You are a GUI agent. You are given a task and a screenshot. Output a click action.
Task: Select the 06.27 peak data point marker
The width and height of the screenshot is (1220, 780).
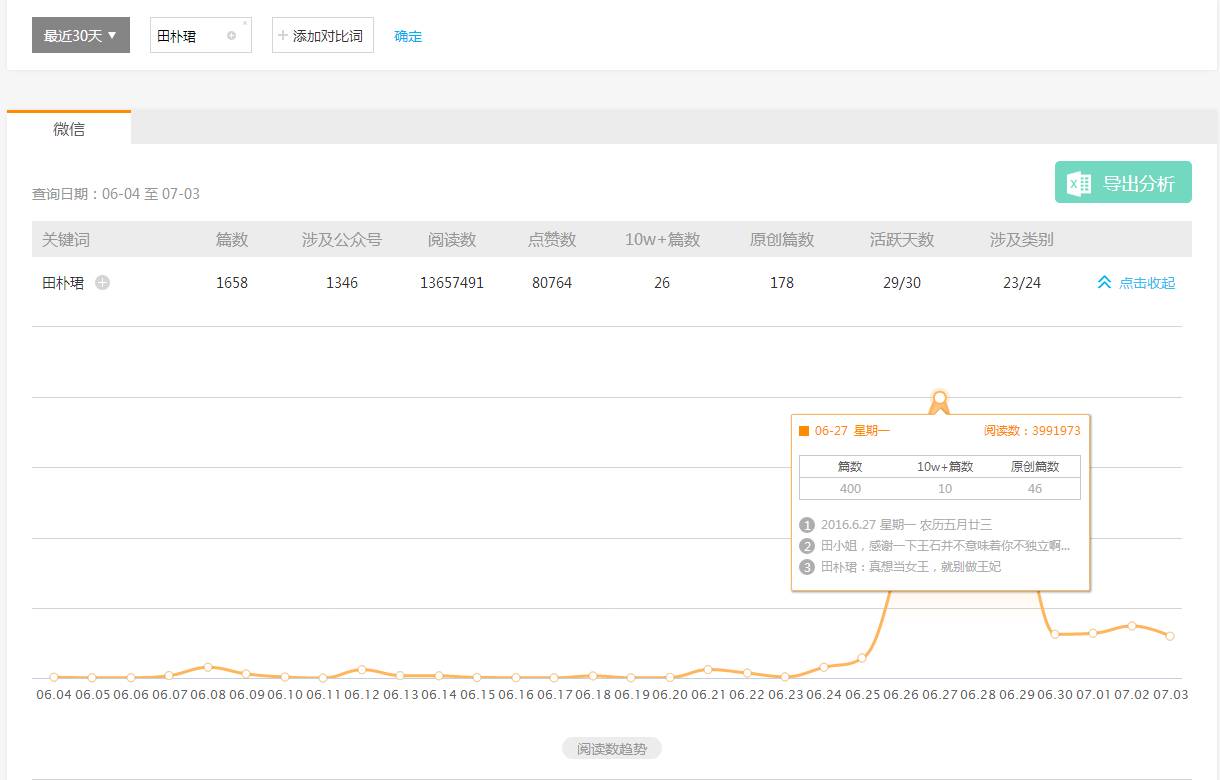click(x=939, y=399)
